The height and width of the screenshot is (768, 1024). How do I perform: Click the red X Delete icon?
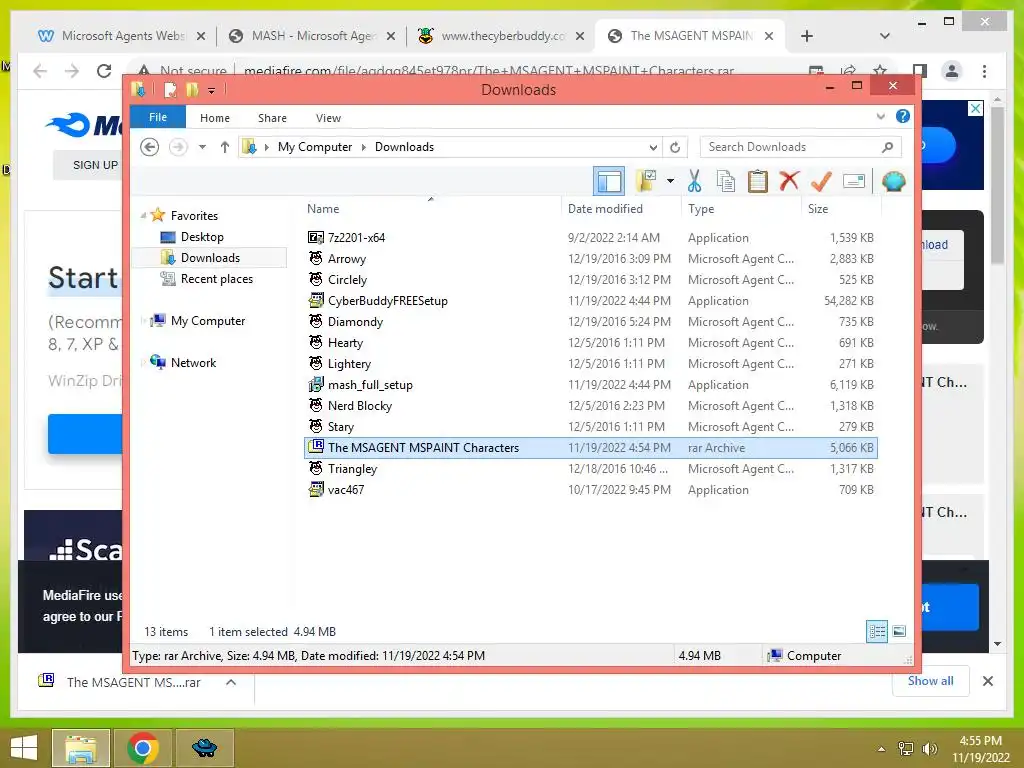[789, 181]
